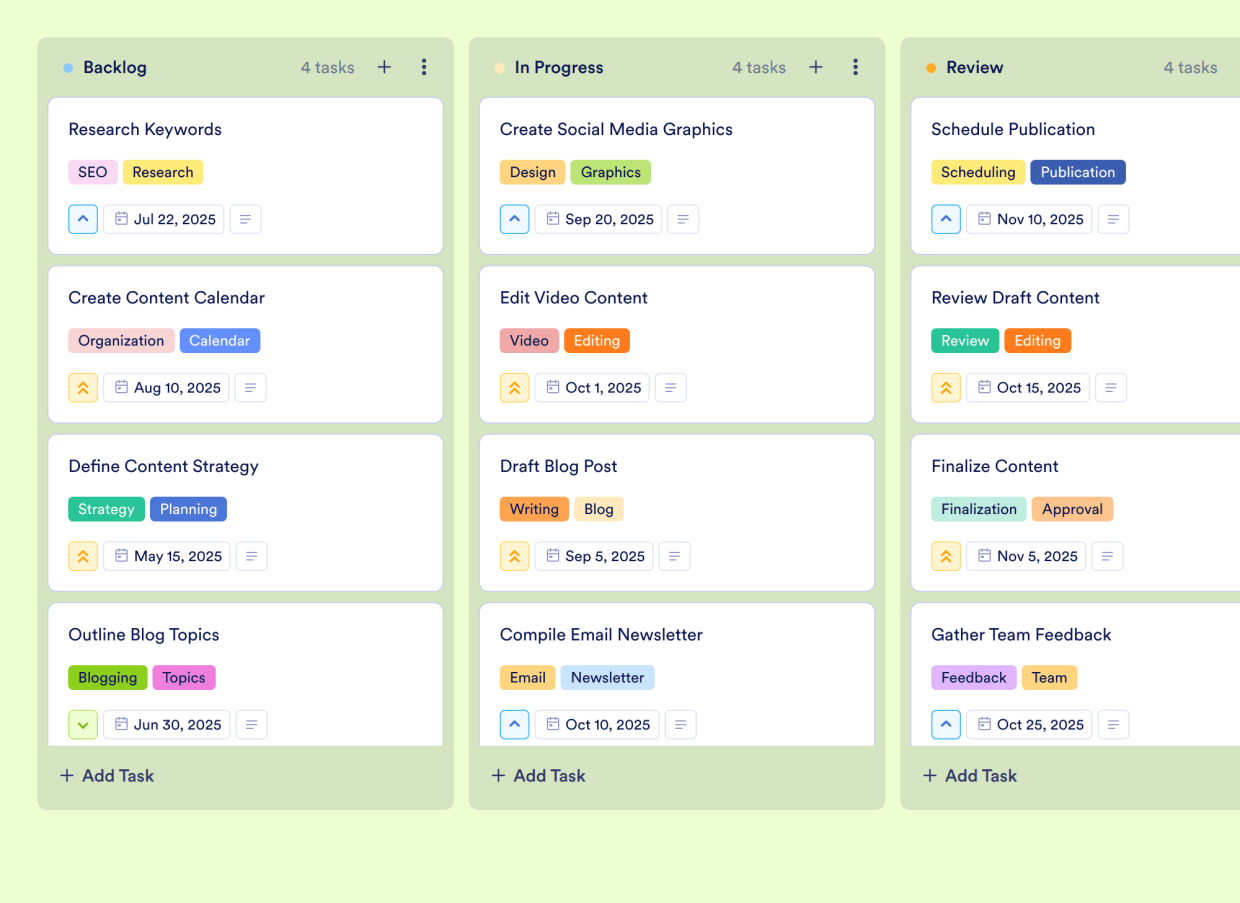Toggle the priority arrow on Schedule Publication
The height and width of the screenshot is (903, 1240).
pos(946,219)
